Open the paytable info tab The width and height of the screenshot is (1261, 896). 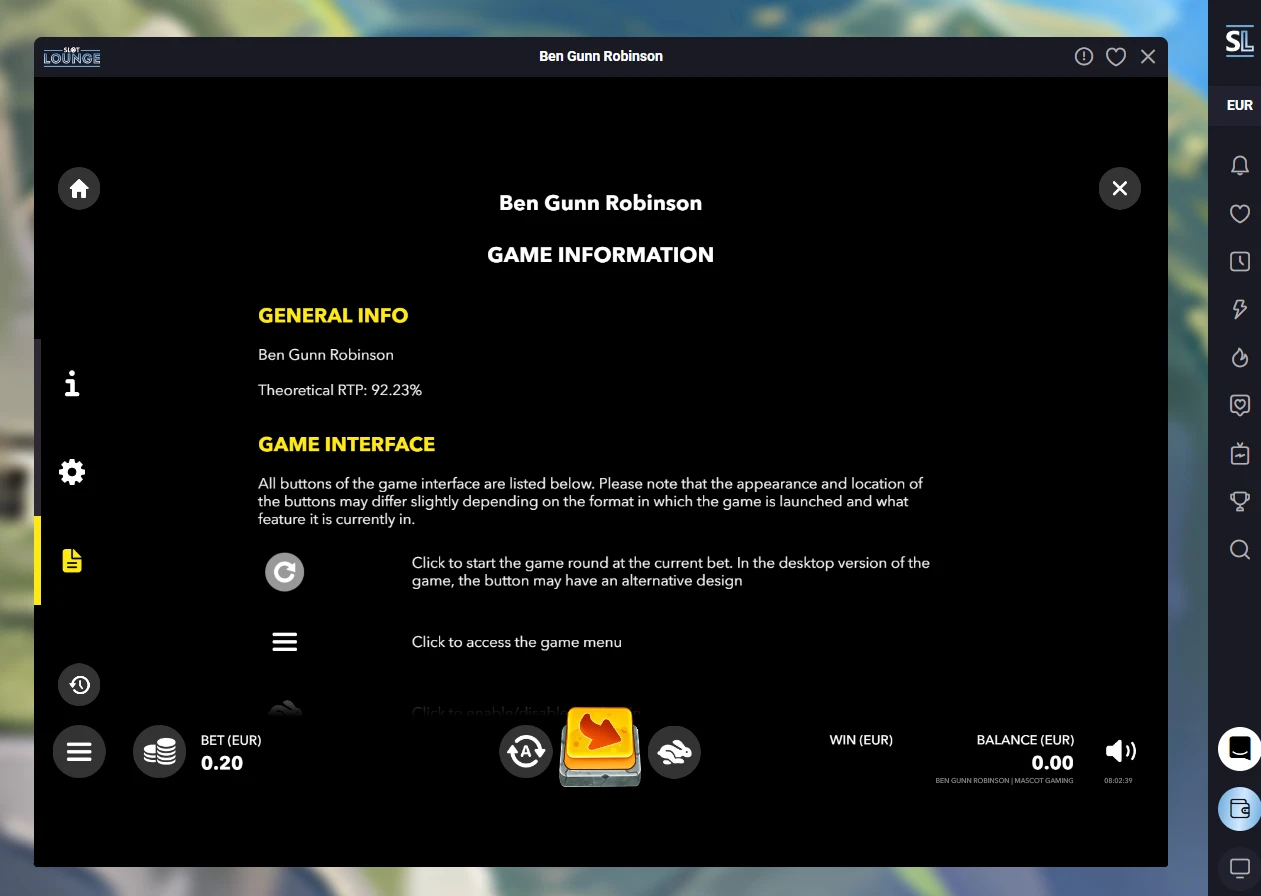click(x=72, y=384)
